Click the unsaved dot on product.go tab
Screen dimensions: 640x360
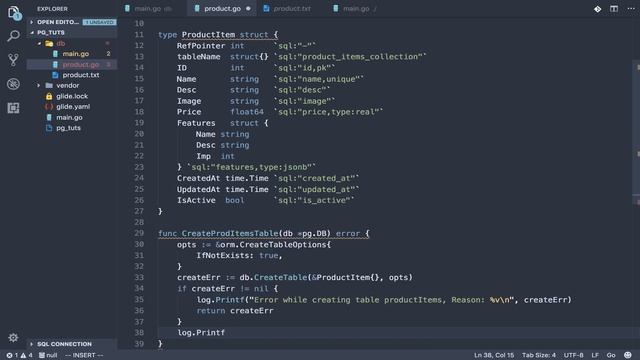tap(248, 9)
